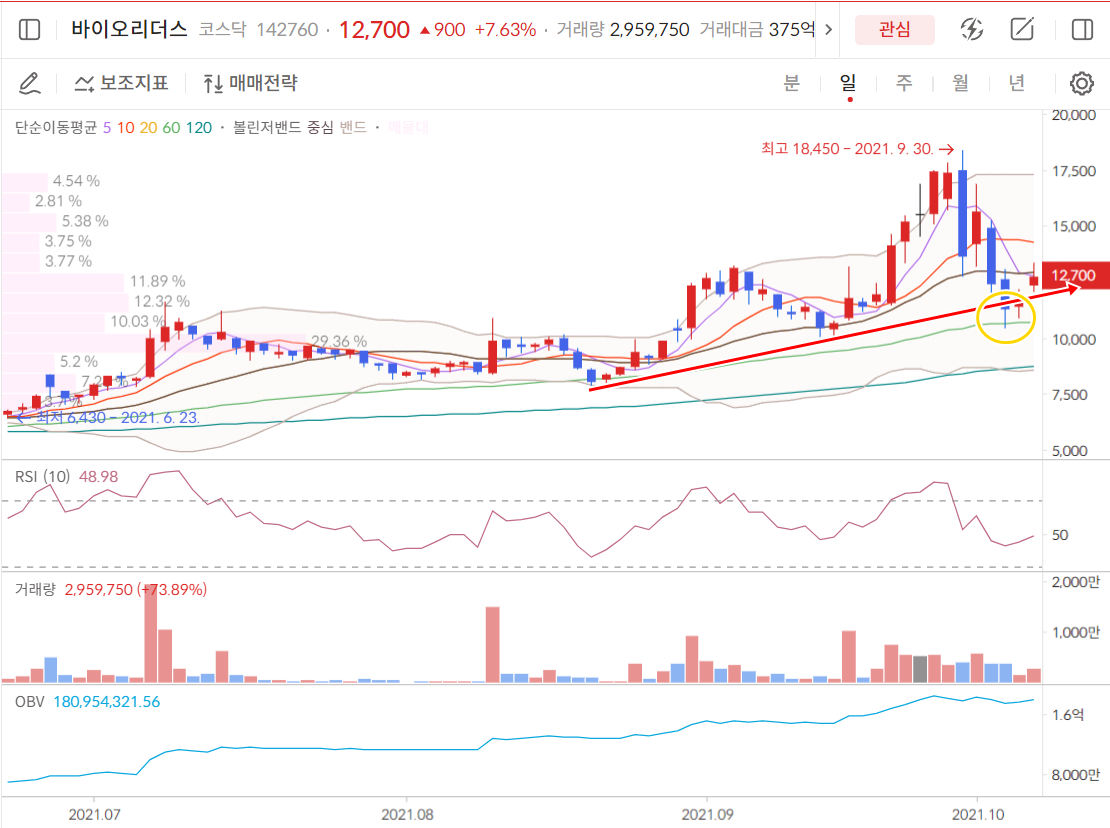This screenshot has width=1110, height=828.
Task: Toggle the 120-day moving average line
Action: click(199, 127)
